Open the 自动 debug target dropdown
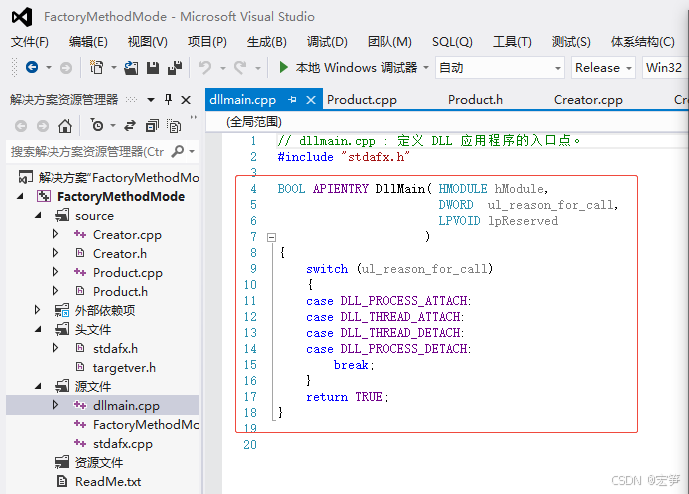Viewport: 689px width, 494px height. tap(500, 68)
